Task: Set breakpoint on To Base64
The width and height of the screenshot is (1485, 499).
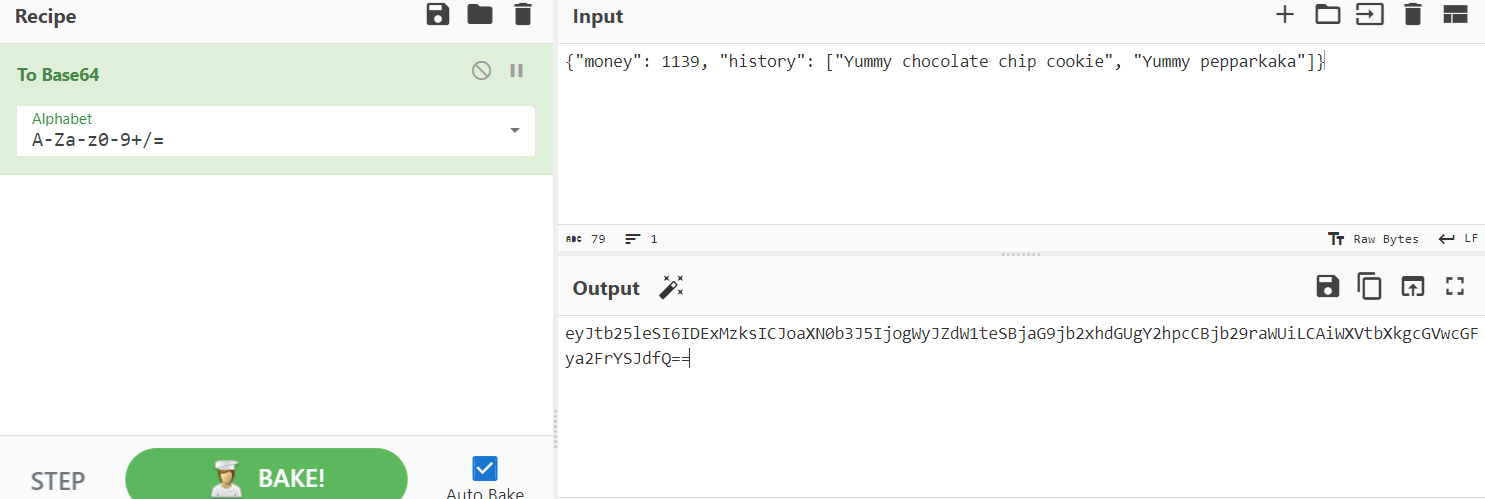Action: coord(517,71)
